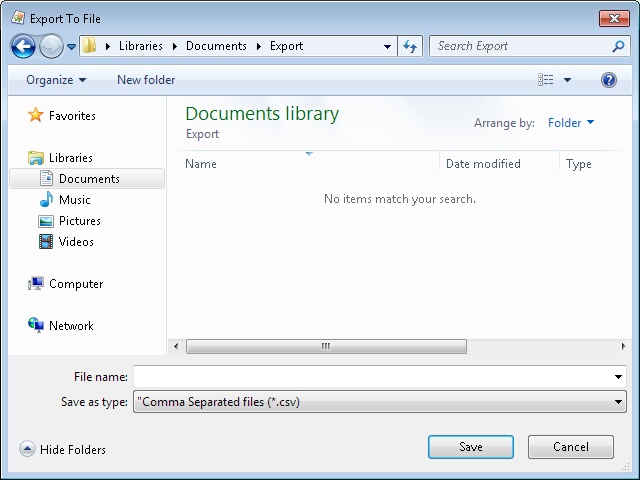Screen dimensions: 640x480
Task: Click the Forward navigation arrow
Action: pyautogui.click(x=51, y=46)
